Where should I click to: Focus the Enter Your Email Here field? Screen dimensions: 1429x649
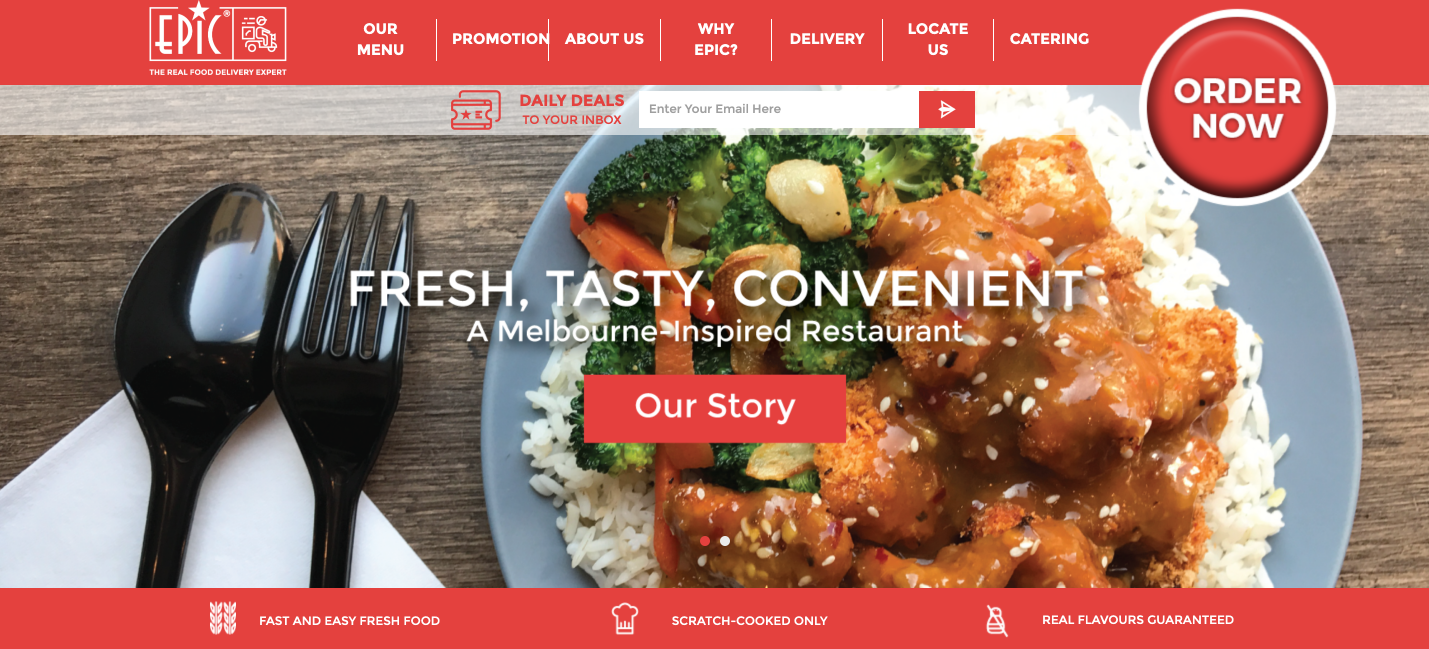[779, 109]
